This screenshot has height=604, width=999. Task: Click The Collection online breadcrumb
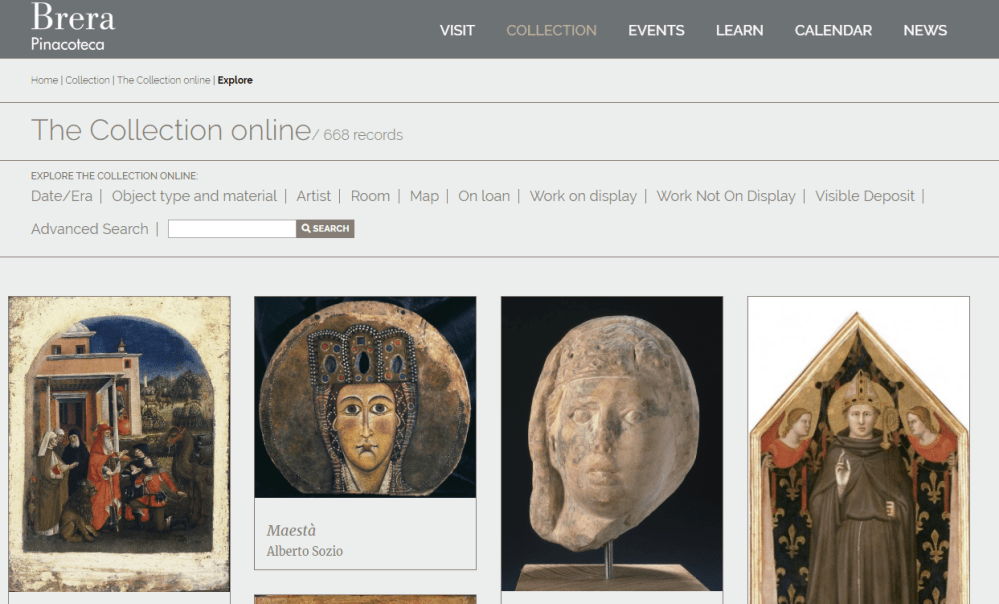pyautogui.click(x=163, y=80)
